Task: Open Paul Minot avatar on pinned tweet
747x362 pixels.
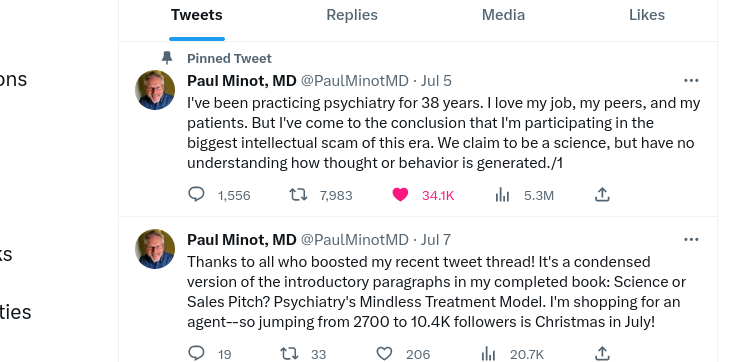Action: click(x=155, y=90)
